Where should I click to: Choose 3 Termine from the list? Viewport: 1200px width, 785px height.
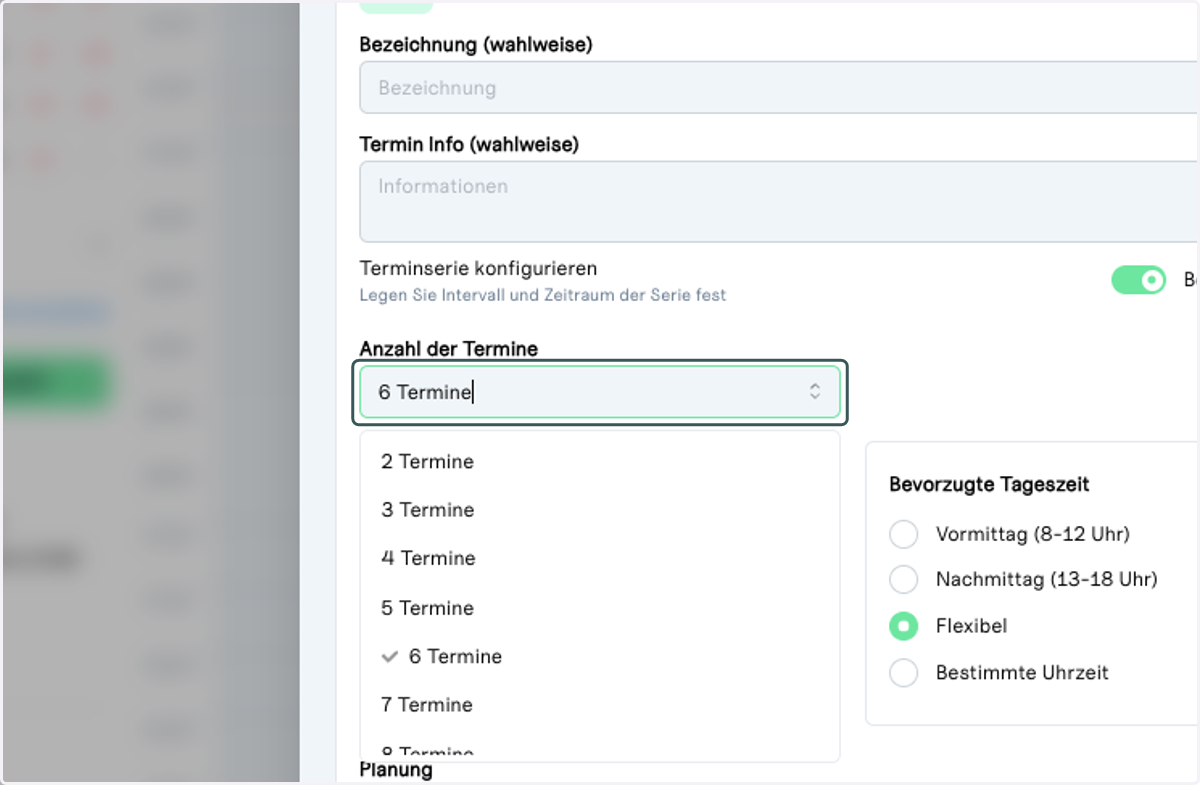coord(600,510)
